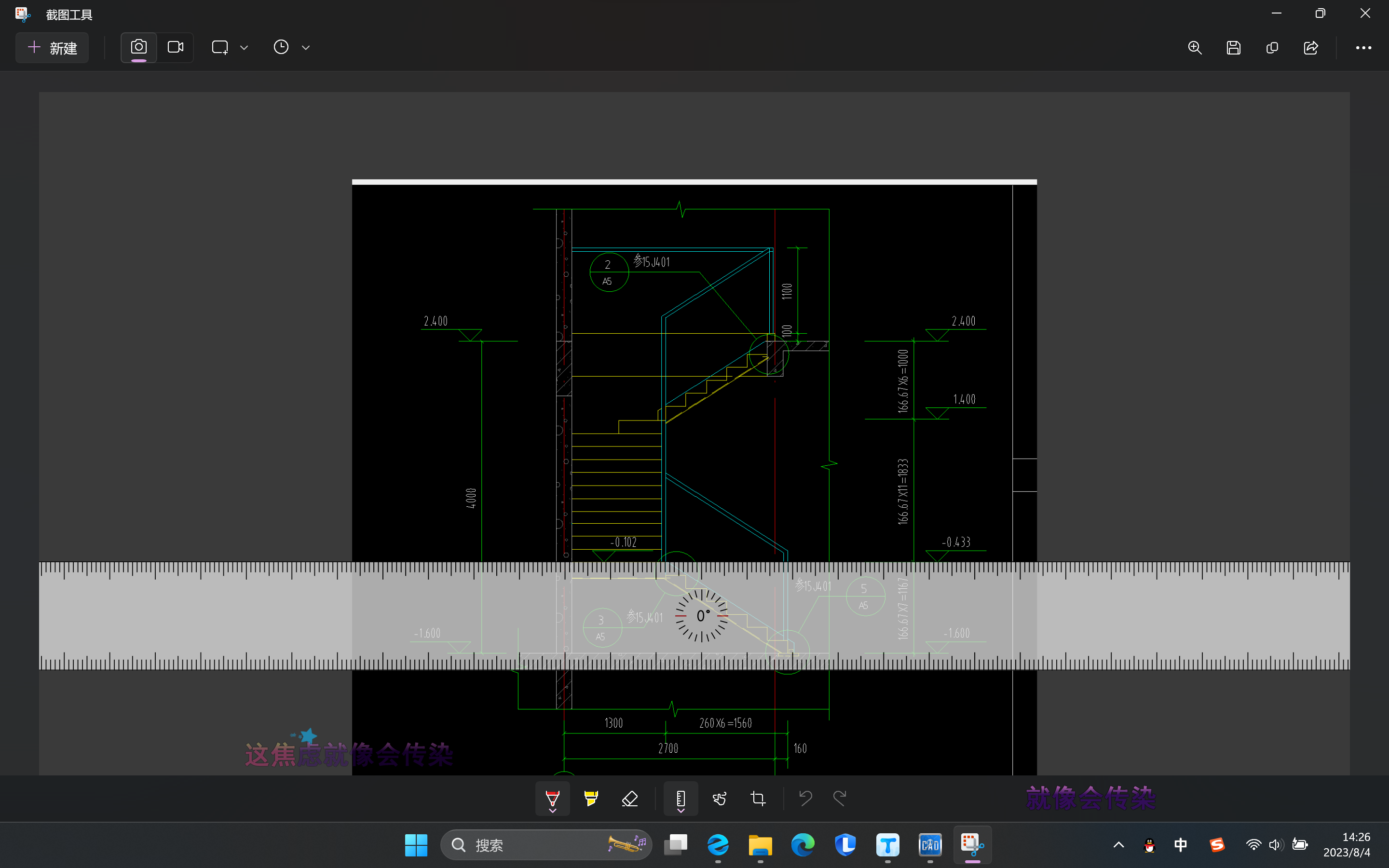Image resolution: width=1389 pixels, height=868 pixels.
Task: Open the blue e browser on the taskbar
Action: coord(718,845)
